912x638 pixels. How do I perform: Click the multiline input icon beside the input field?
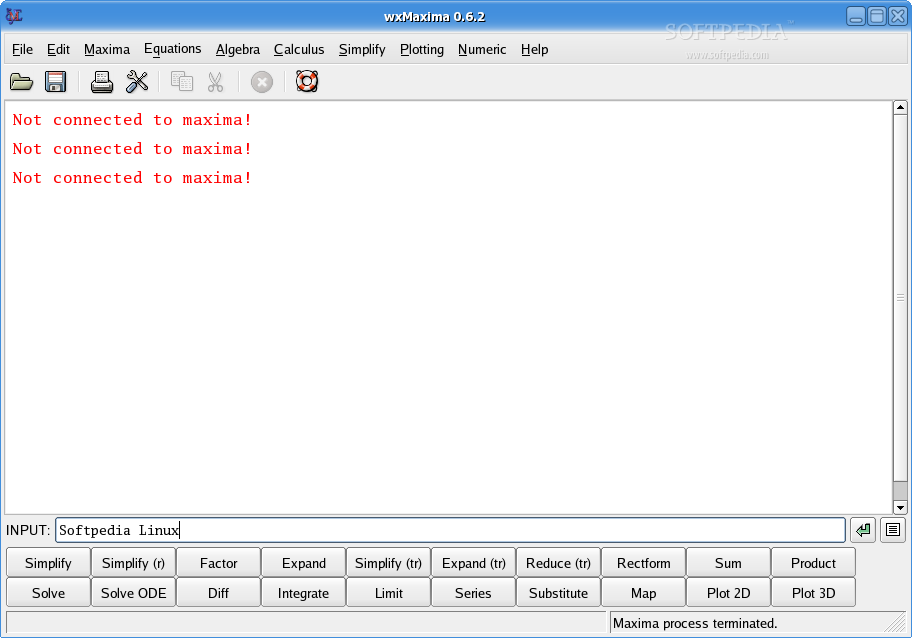pos(893,530)
